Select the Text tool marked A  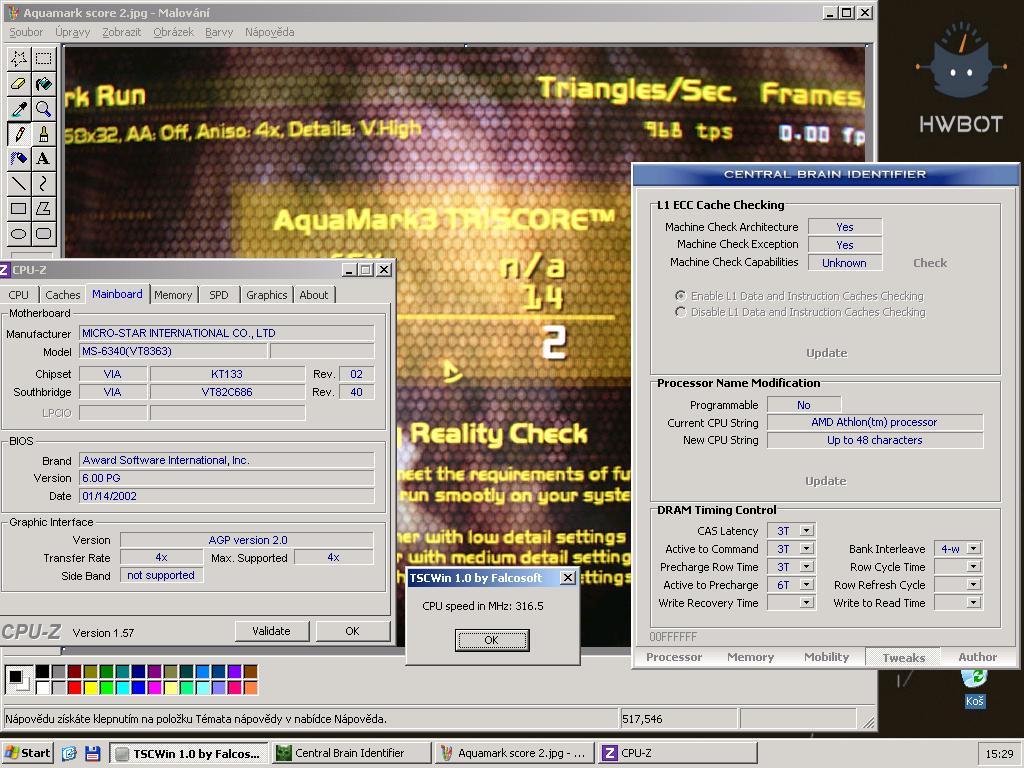click(x=44, y=159)
